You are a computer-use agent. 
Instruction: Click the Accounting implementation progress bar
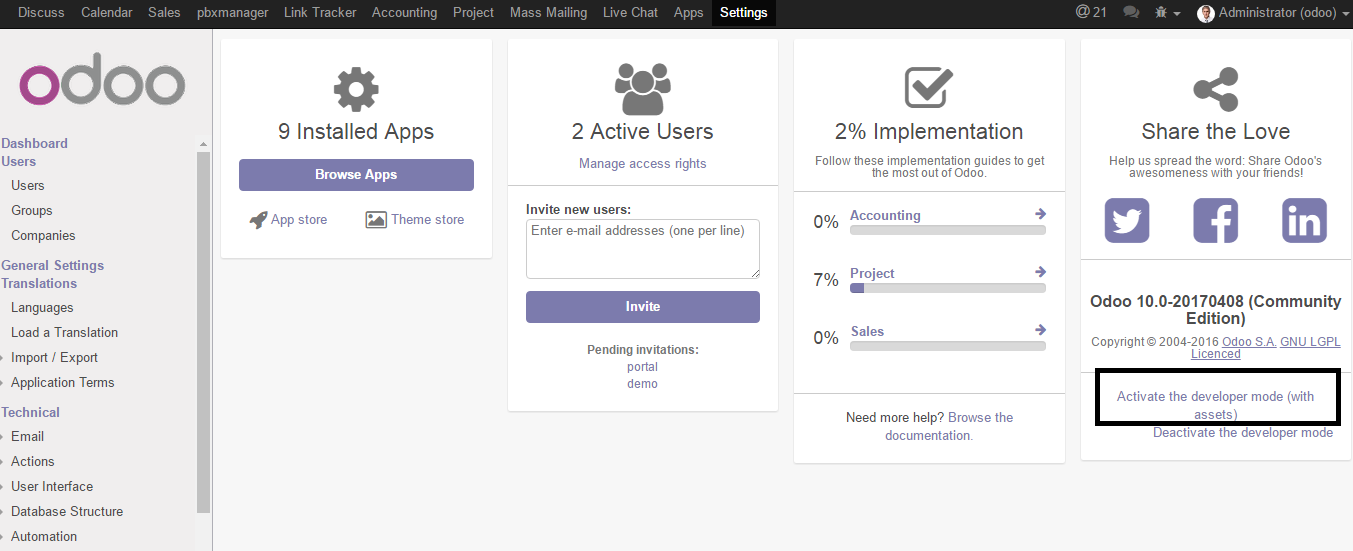(x=948, y=230)
